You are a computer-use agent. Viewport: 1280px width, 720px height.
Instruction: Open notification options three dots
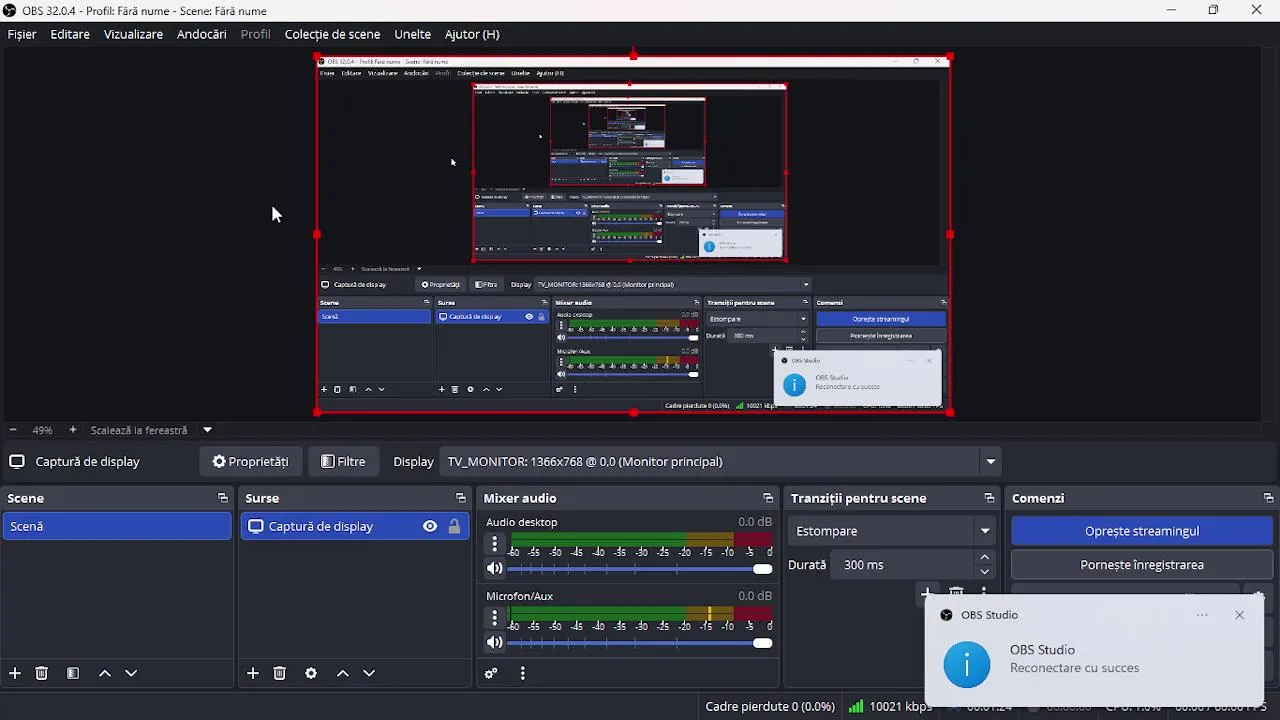click(x=1202, y=615)
